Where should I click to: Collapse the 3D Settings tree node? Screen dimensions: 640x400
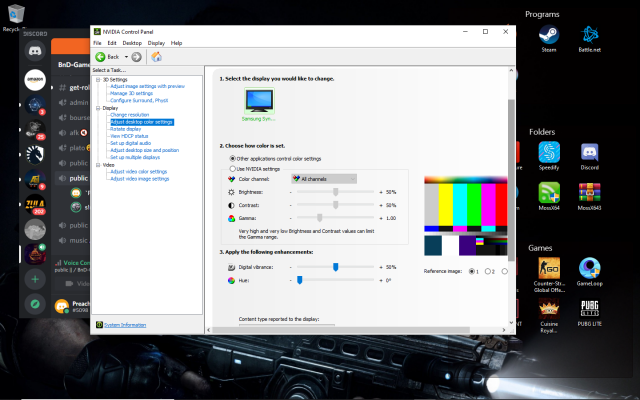[95, 79]
